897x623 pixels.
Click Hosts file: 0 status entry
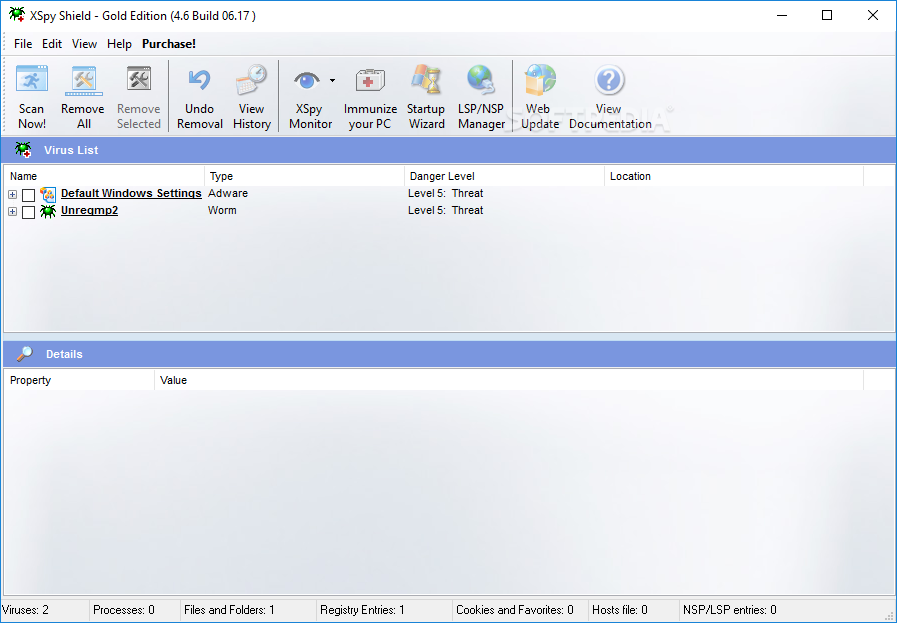(x=620, y=610)
